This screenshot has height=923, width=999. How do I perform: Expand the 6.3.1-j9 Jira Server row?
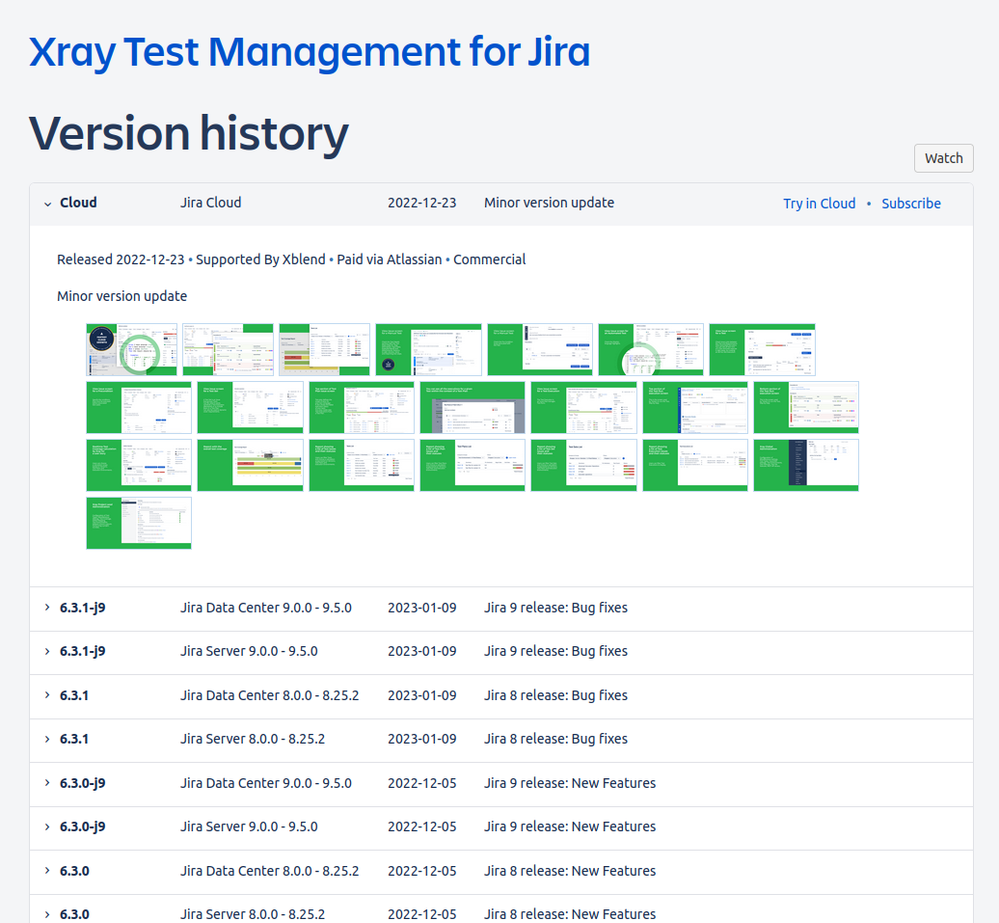click(x=47, y=651)
